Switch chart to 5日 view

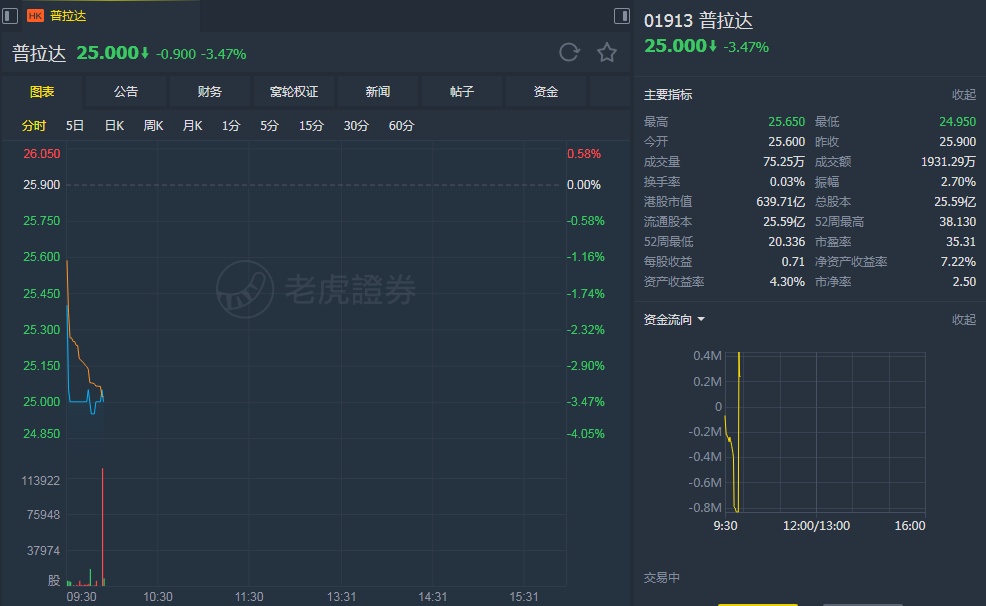click(75, 126)
